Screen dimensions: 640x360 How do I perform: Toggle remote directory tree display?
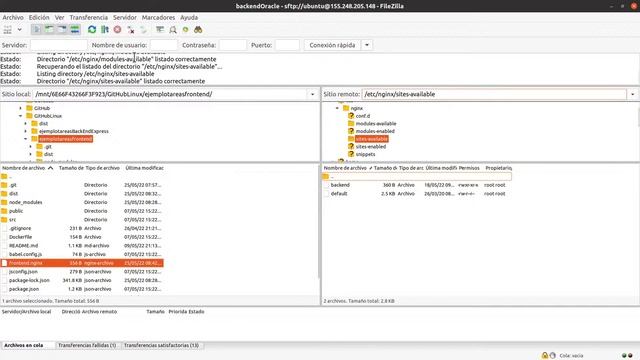coord(62,29)
